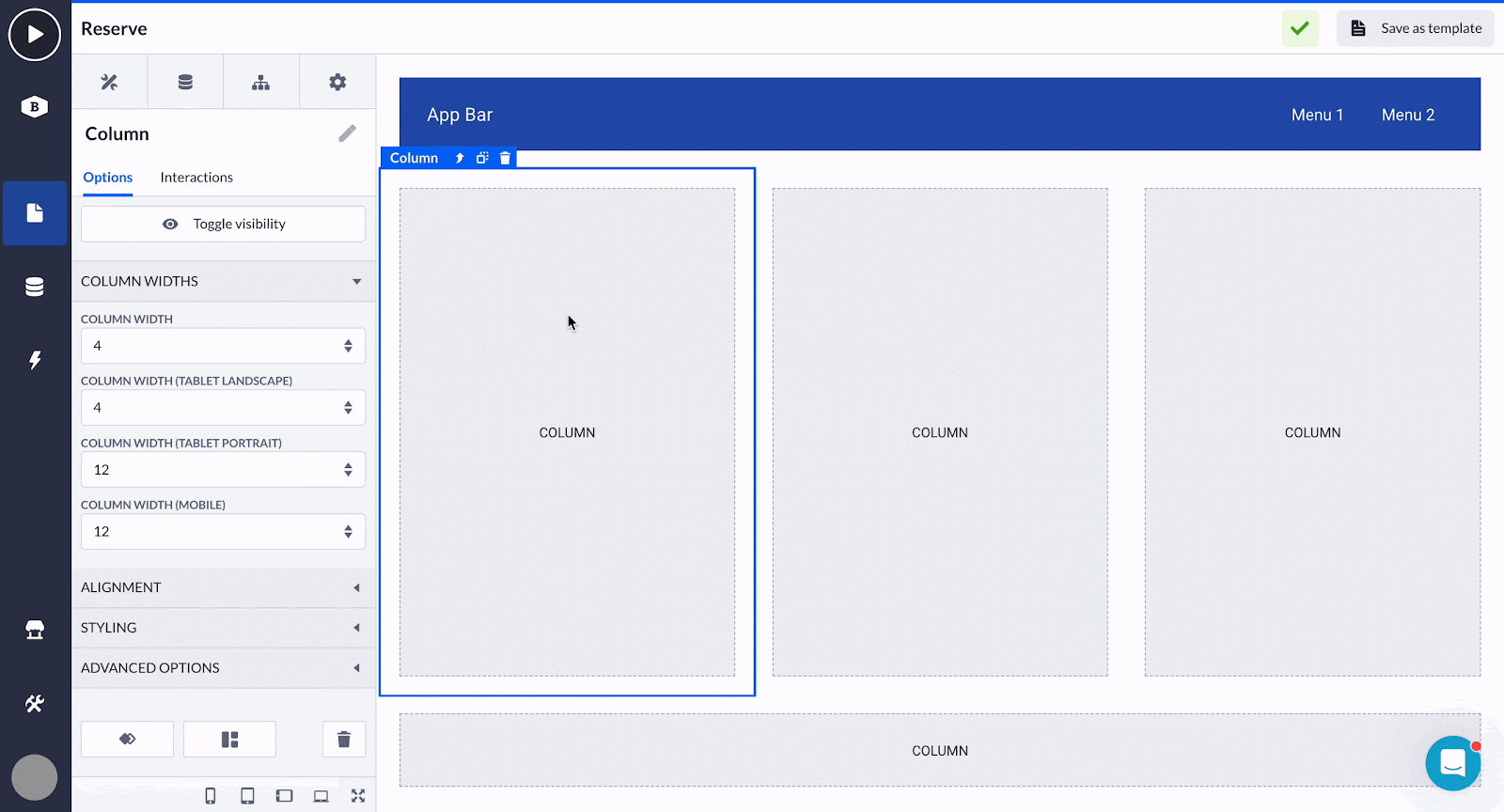Open Column Width (Mobile) dropdown
Viewport: 1504px width, 812px height.
tap(223, 532)
